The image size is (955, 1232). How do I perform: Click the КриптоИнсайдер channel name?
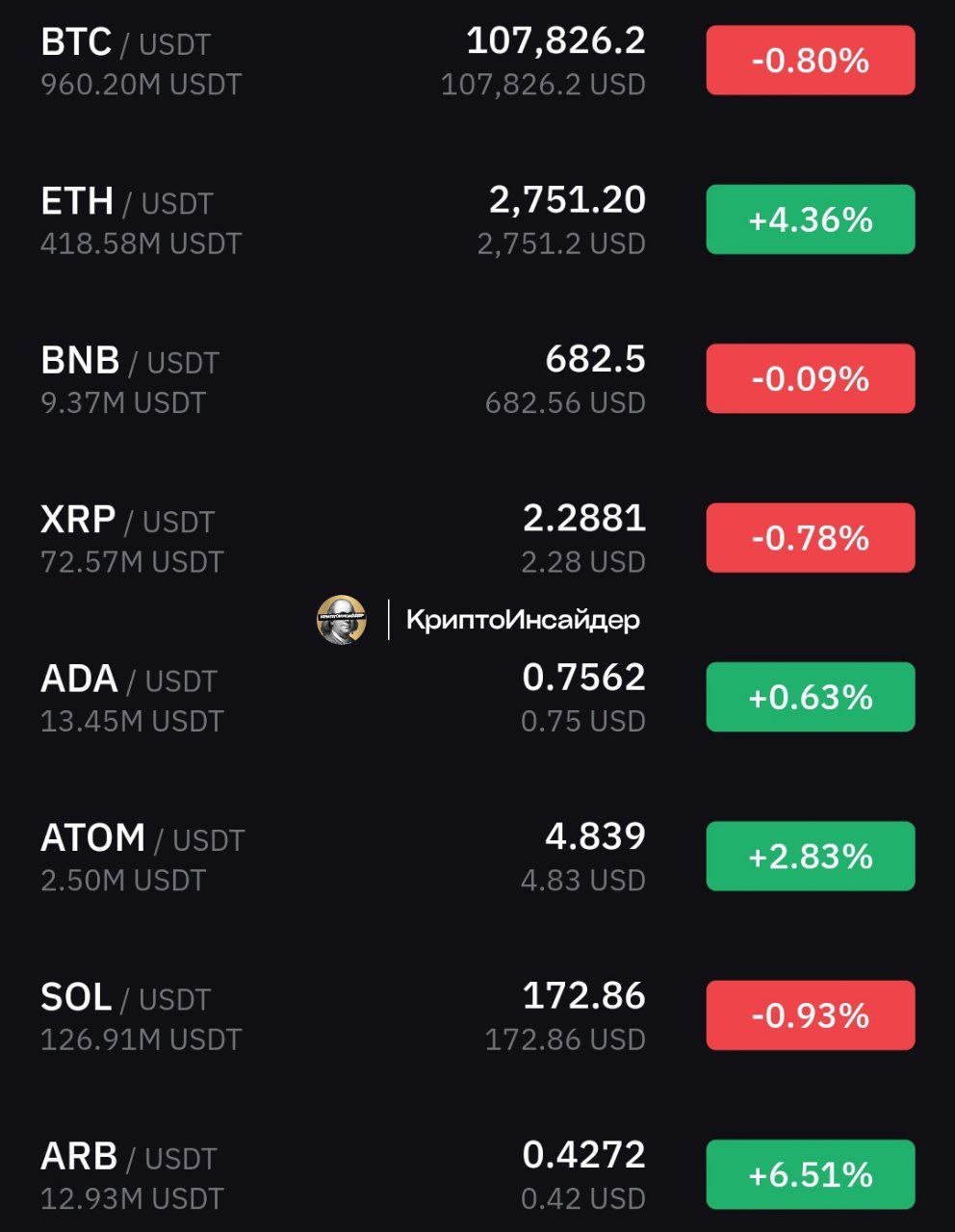point(523,620)
